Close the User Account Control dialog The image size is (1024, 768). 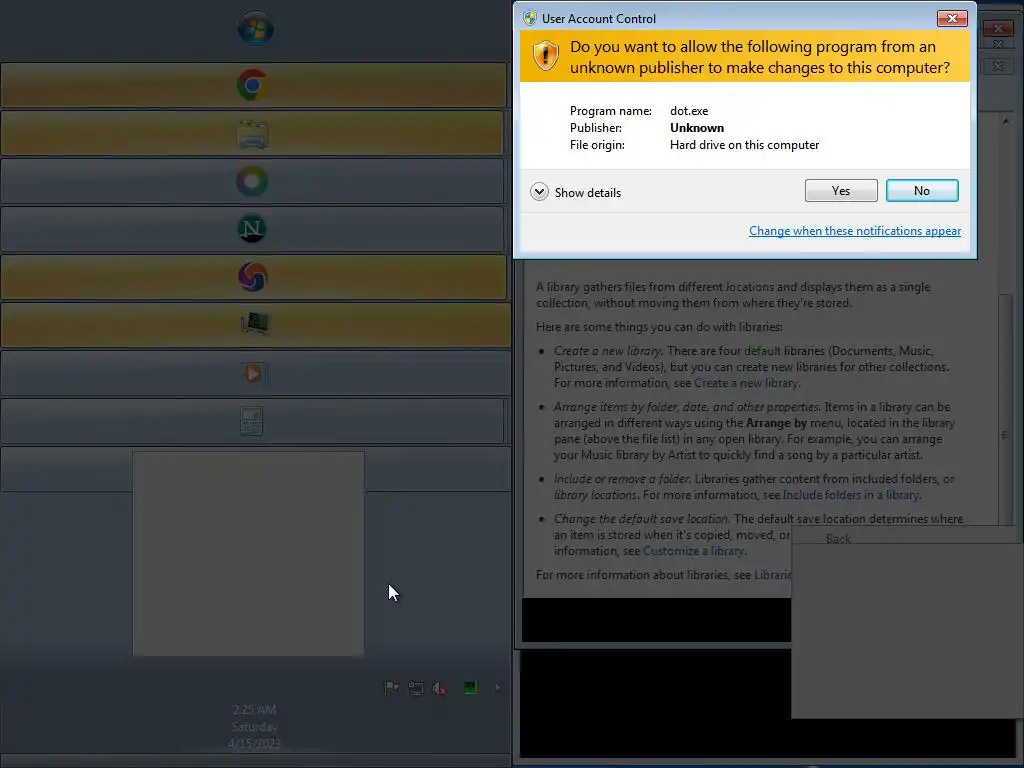point(952,18)
